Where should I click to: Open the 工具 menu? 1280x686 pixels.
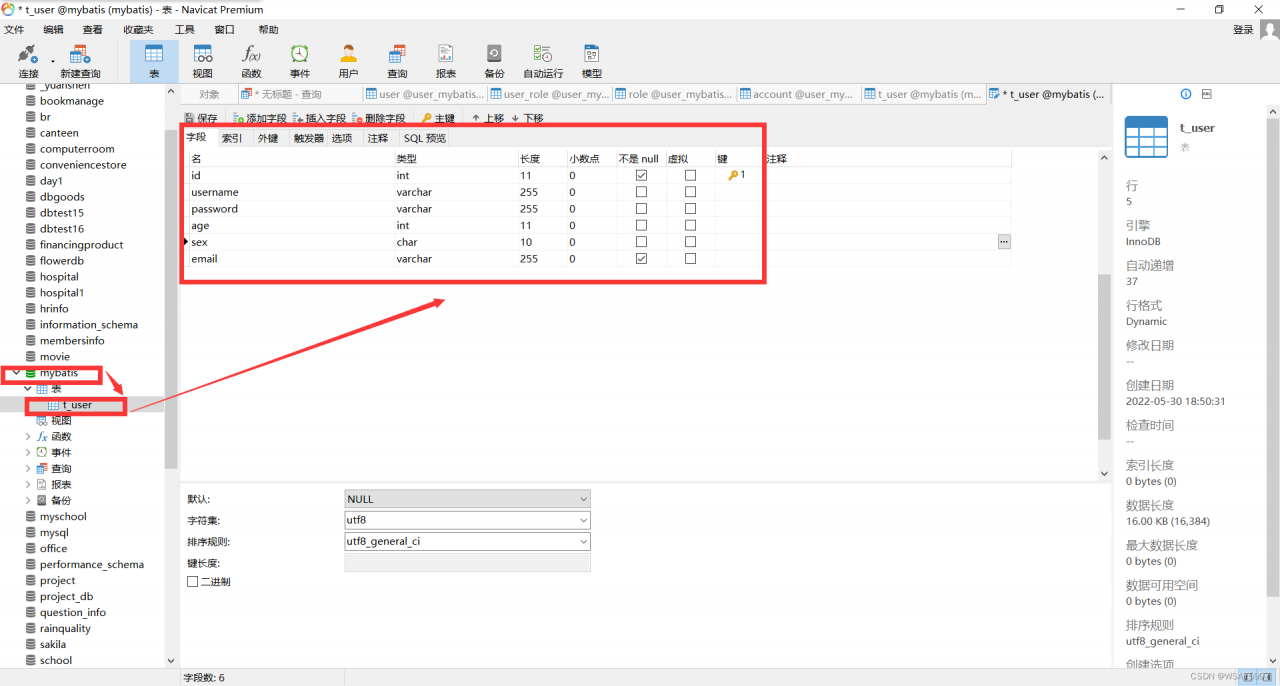(x=185, y=30)
